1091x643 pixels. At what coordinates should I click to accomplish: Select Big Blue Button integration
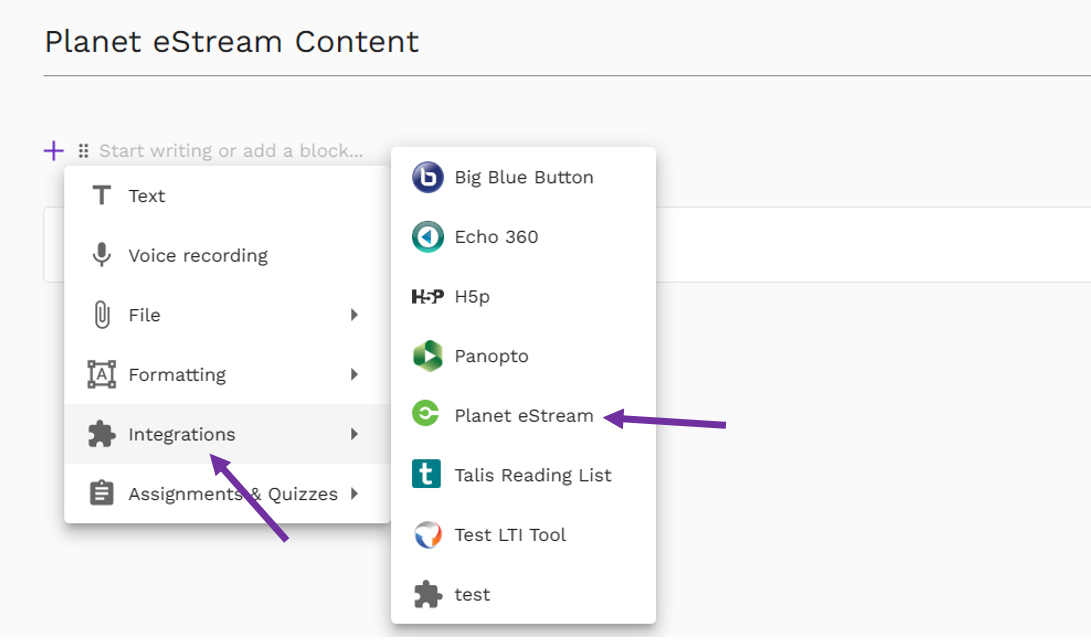[x=523, y=177]
